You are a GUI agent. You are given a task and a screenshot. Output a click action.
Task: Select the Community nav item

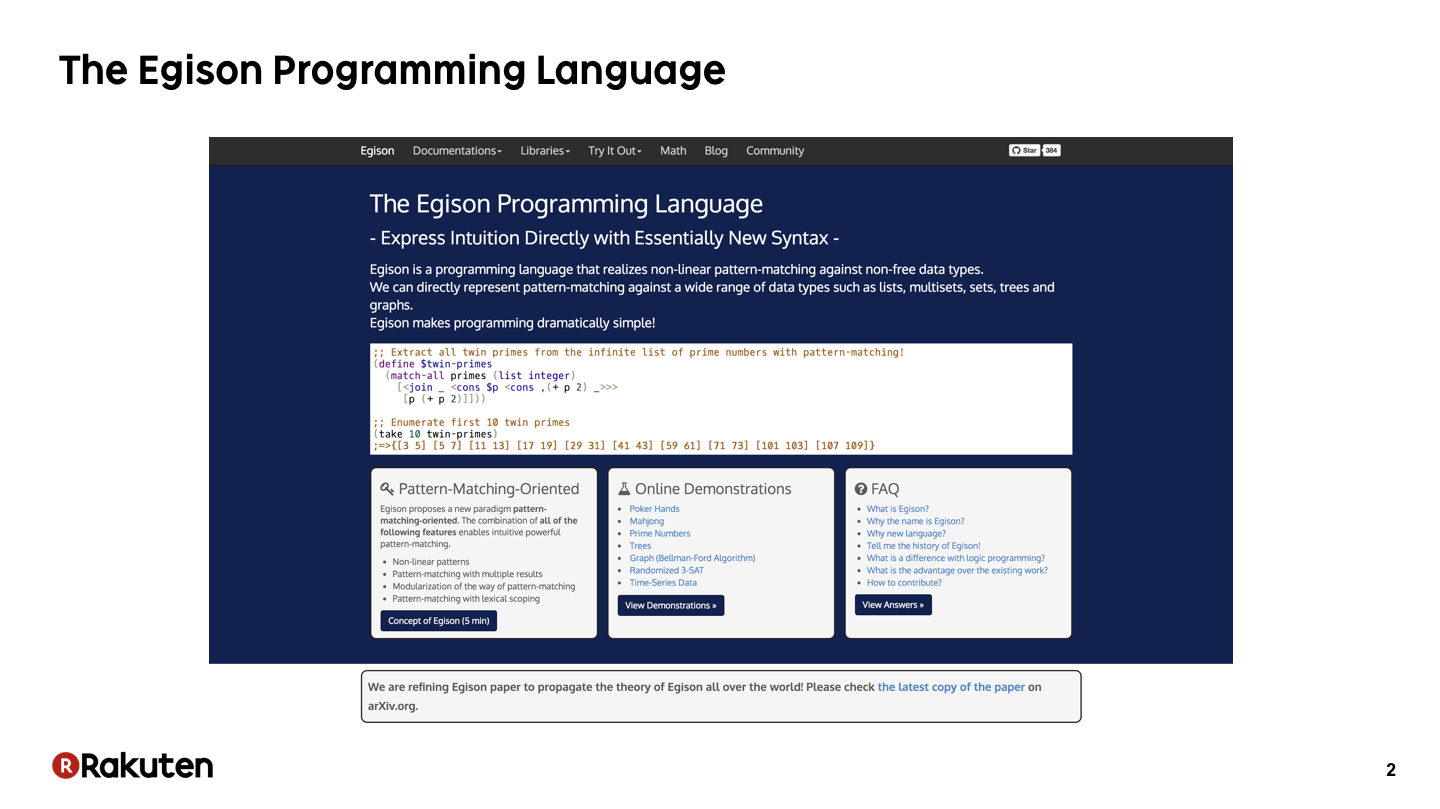775,151
